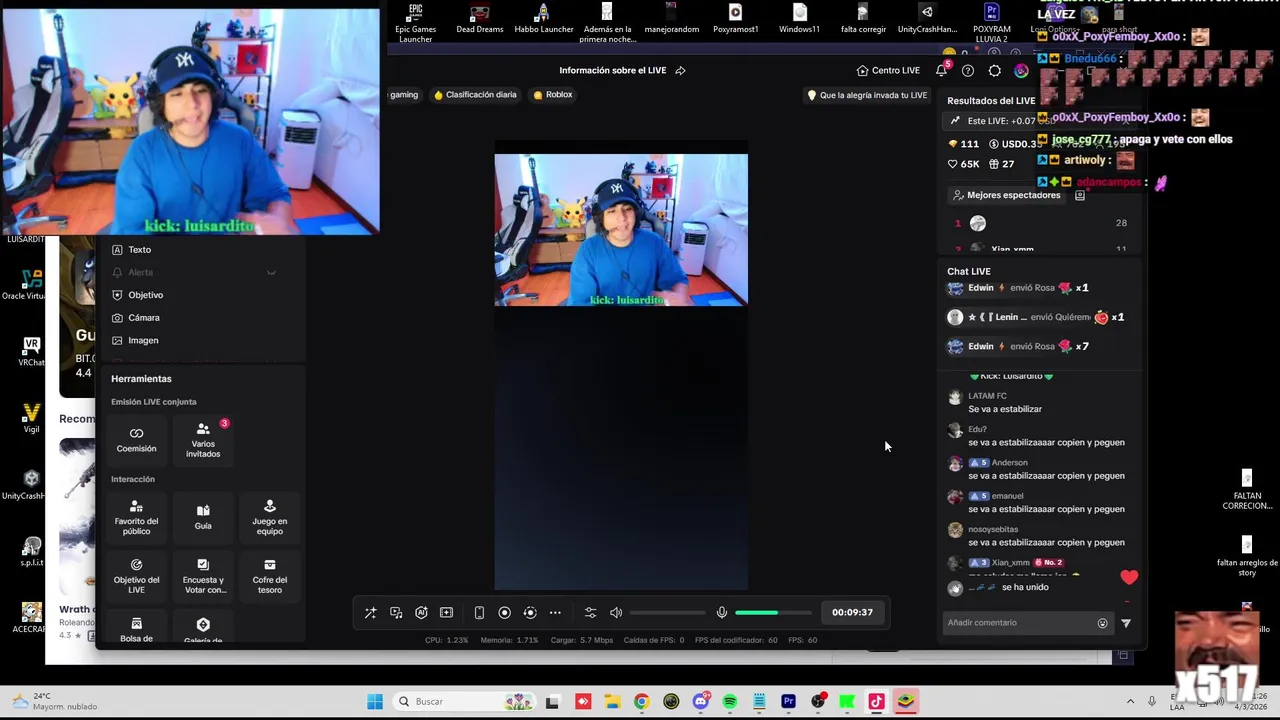This screenshot has width=1280, height=720.
Task: Open the weather widget in the taskbar
Action: pyautogui.click(x=55, y=701)
